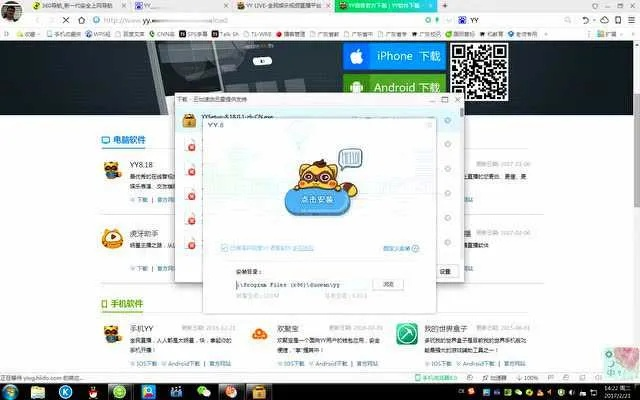Open a new browser tab with plus
The width and height of the screenshot is (640, 400).
click(x=445, y=6)
